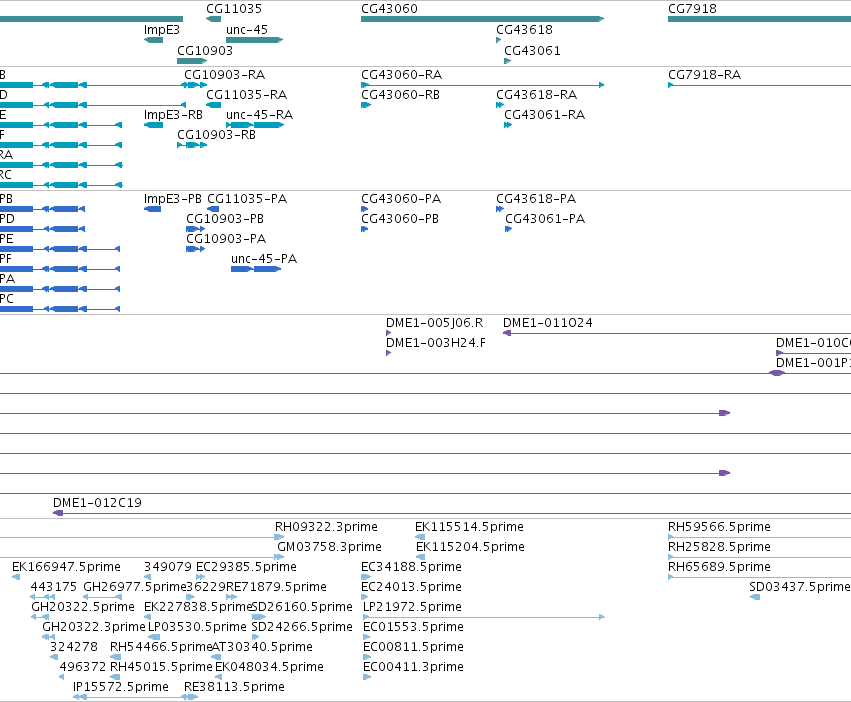Screen dimensions: 851x702
Task: Click EST LP21972.5prime label
Action: pyautogui.click(x=412, y=607)
